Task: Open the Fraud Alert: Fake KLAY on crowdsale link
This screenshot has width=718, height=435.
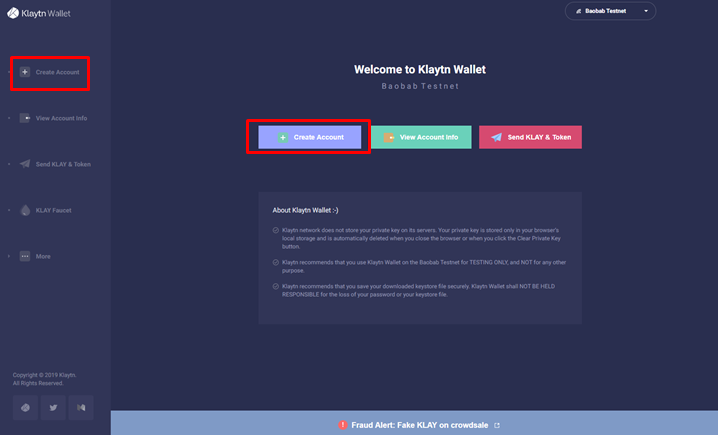Action: click(x=419, y=425)
